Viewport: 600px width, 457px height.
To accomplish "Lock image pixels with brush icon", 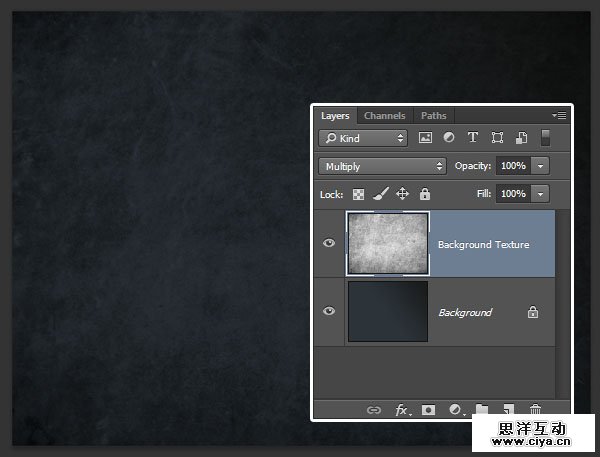I will [x=380, y=194].
